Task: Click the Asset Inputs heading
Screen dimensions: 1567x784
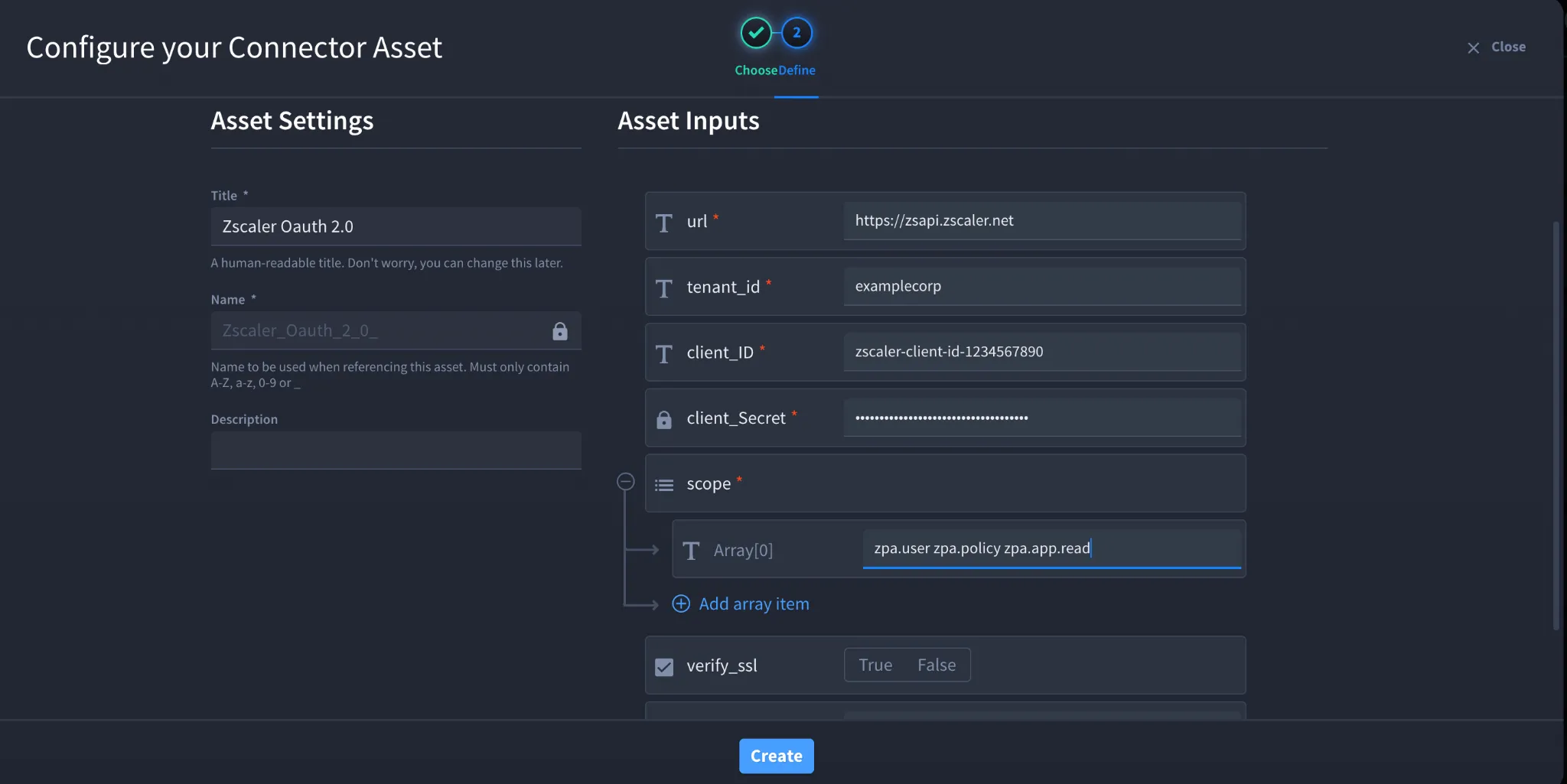Action: click(x=689, y=121)
